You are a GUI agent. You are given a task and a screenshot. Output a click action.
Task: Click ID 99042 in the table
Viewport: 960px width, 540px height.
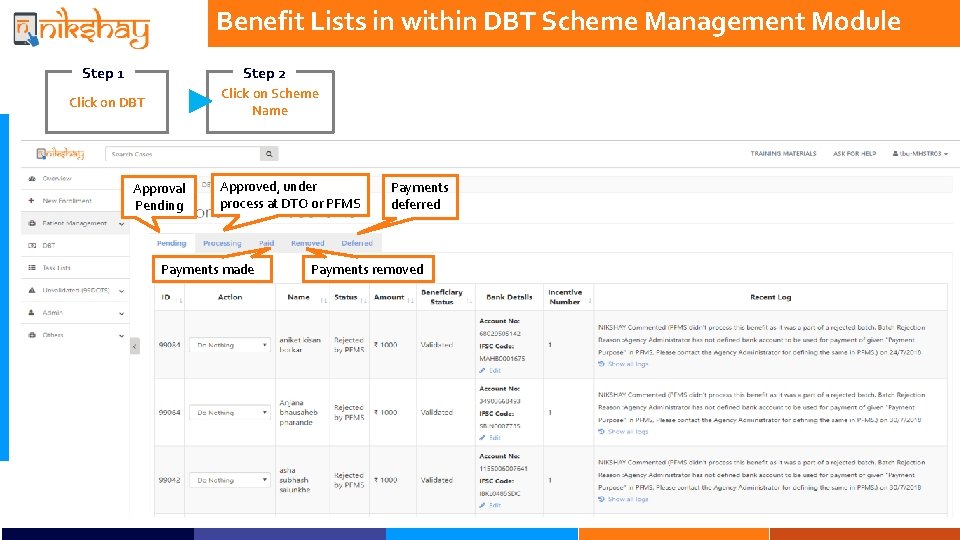pos(169,480)
